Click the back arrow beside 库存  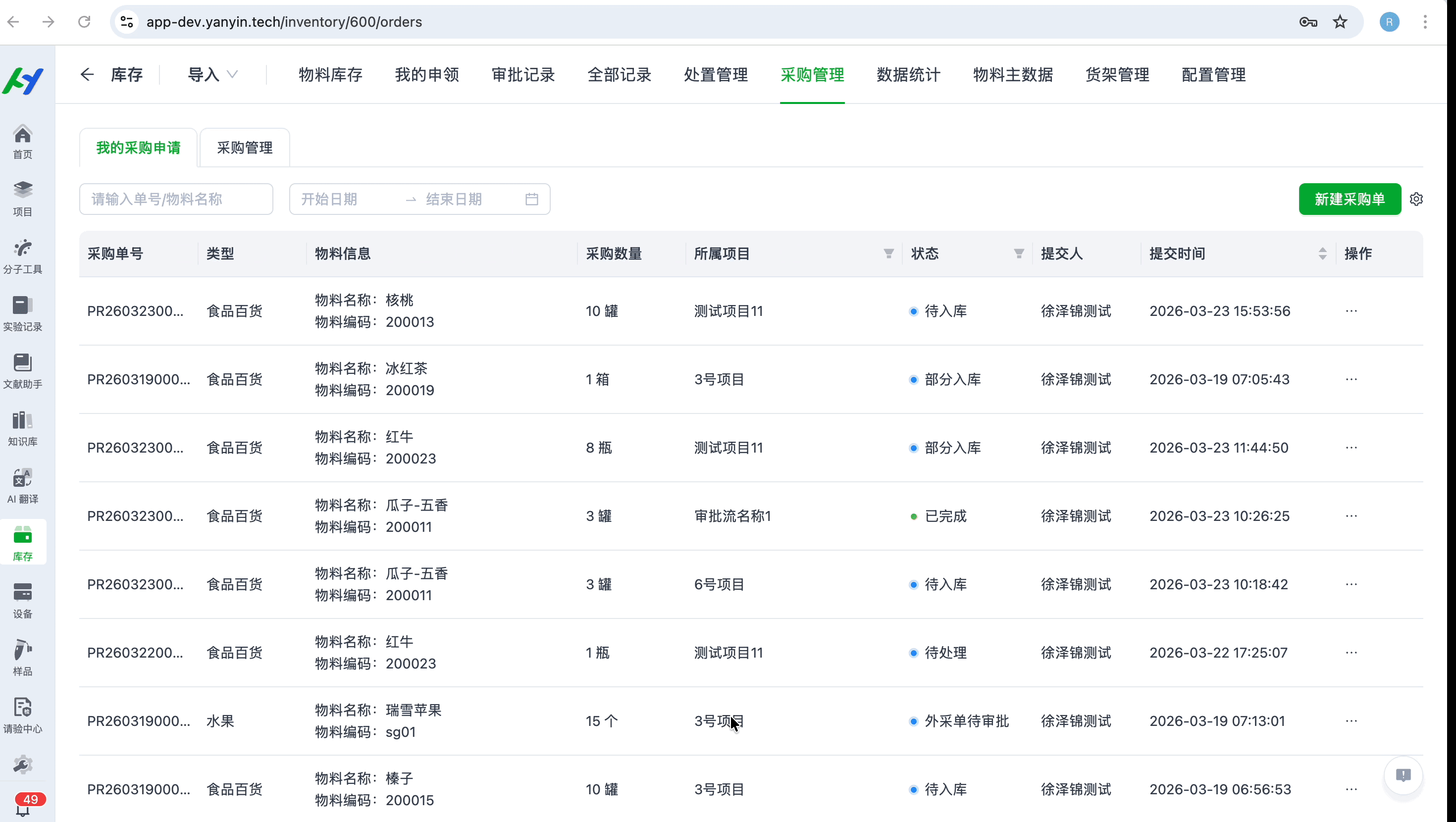(87, 74)
